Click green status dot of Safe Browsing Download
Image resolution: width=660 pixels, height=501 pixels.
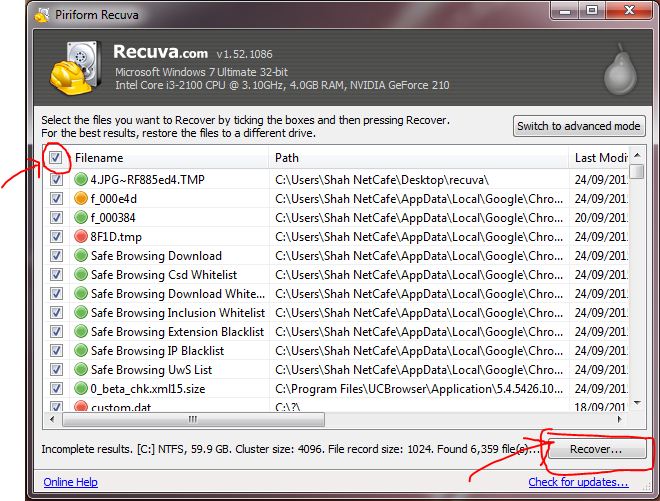pyautogui.click(x=80, y=255)
